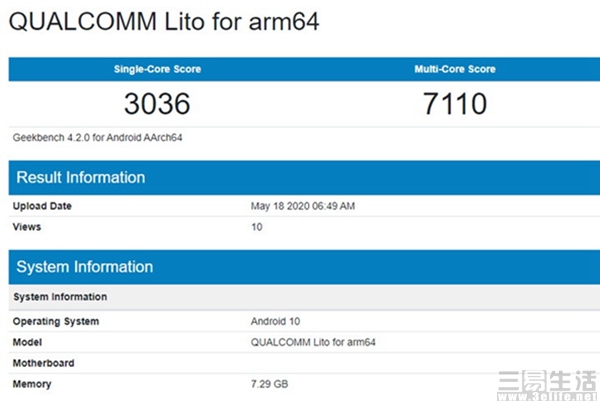Click the Result Information section header
Viewport: 600px width, 403px height.
point(304,178)
